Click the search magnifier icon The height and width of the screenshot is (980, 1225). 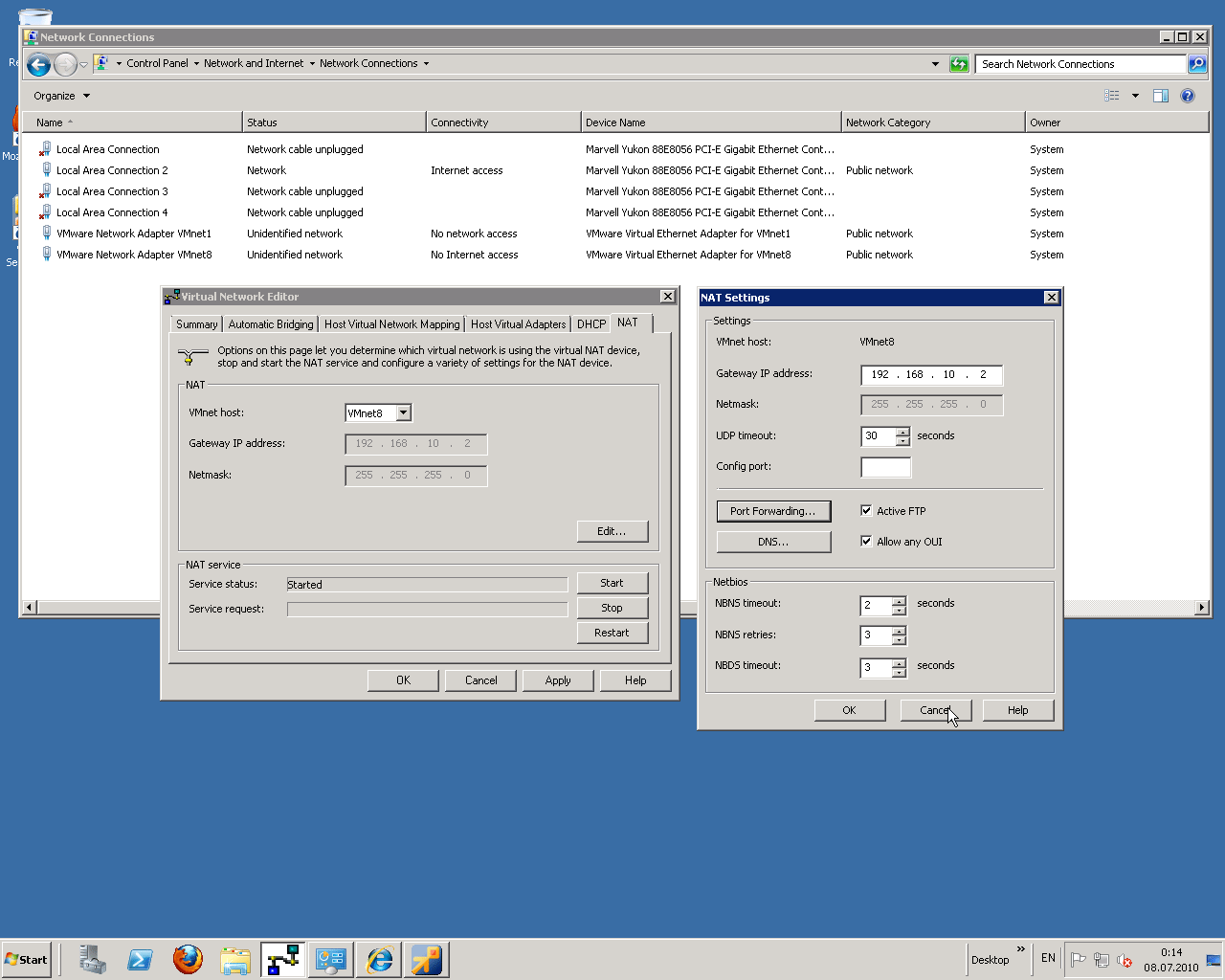pos(1197,64)
